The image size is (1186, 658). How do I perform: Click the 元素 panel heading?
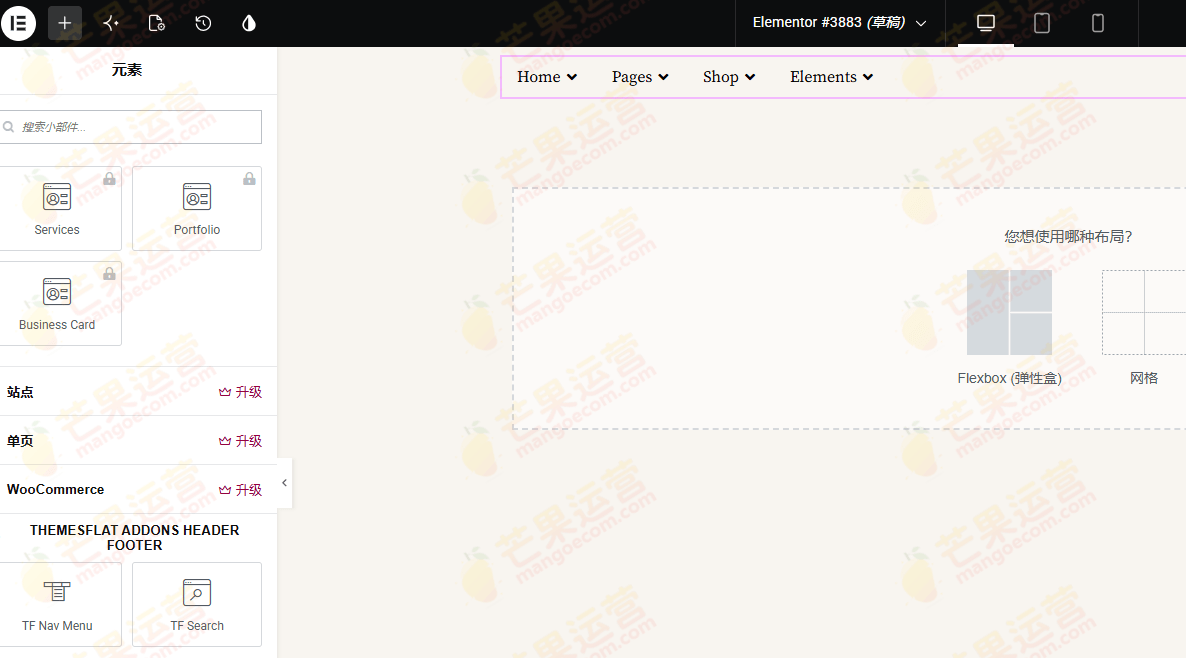pos(127,70)
